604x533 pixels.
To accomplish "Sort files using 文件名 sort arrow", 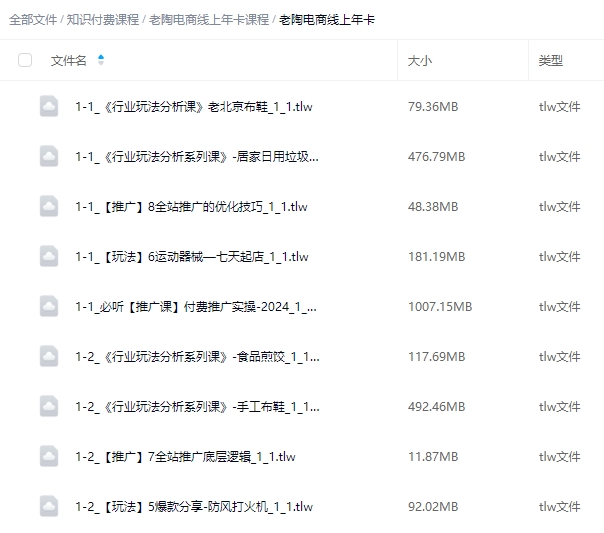I will point(101,61).
